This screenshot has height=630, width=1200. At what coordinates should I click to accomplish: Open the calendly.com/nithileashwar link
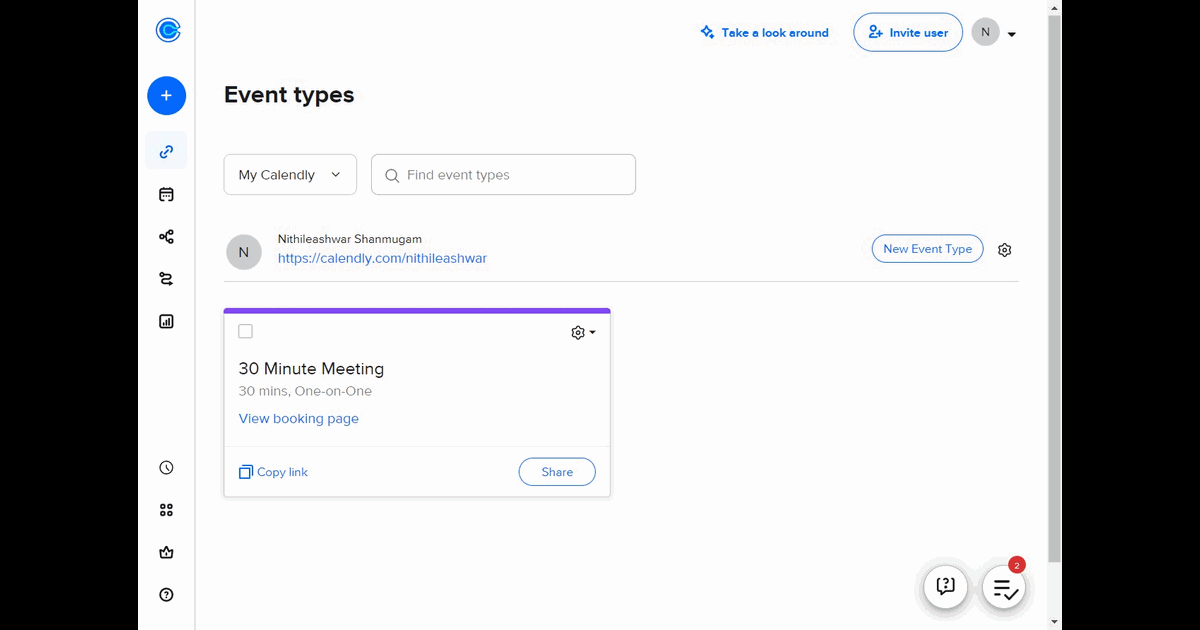(x=382, y=258)
